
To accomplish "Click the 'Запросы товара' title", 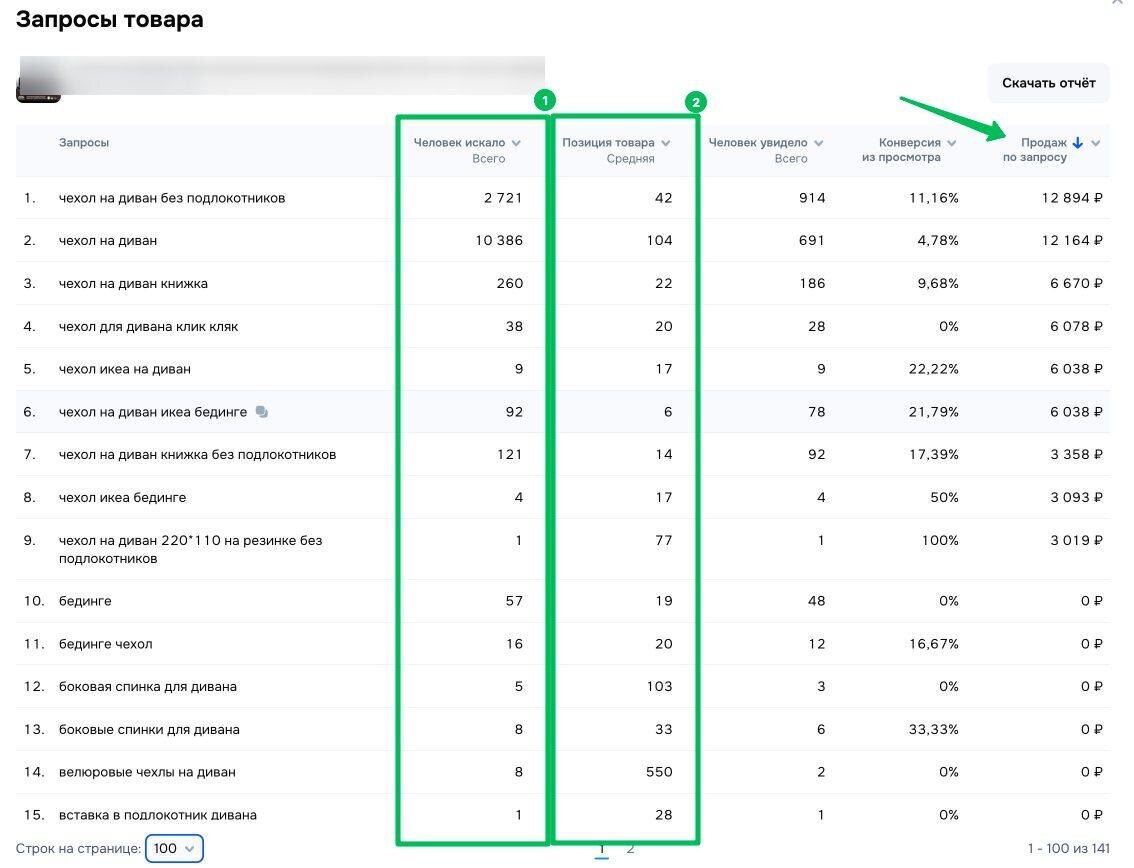I will pyautogui.click(x=109, y=20).
